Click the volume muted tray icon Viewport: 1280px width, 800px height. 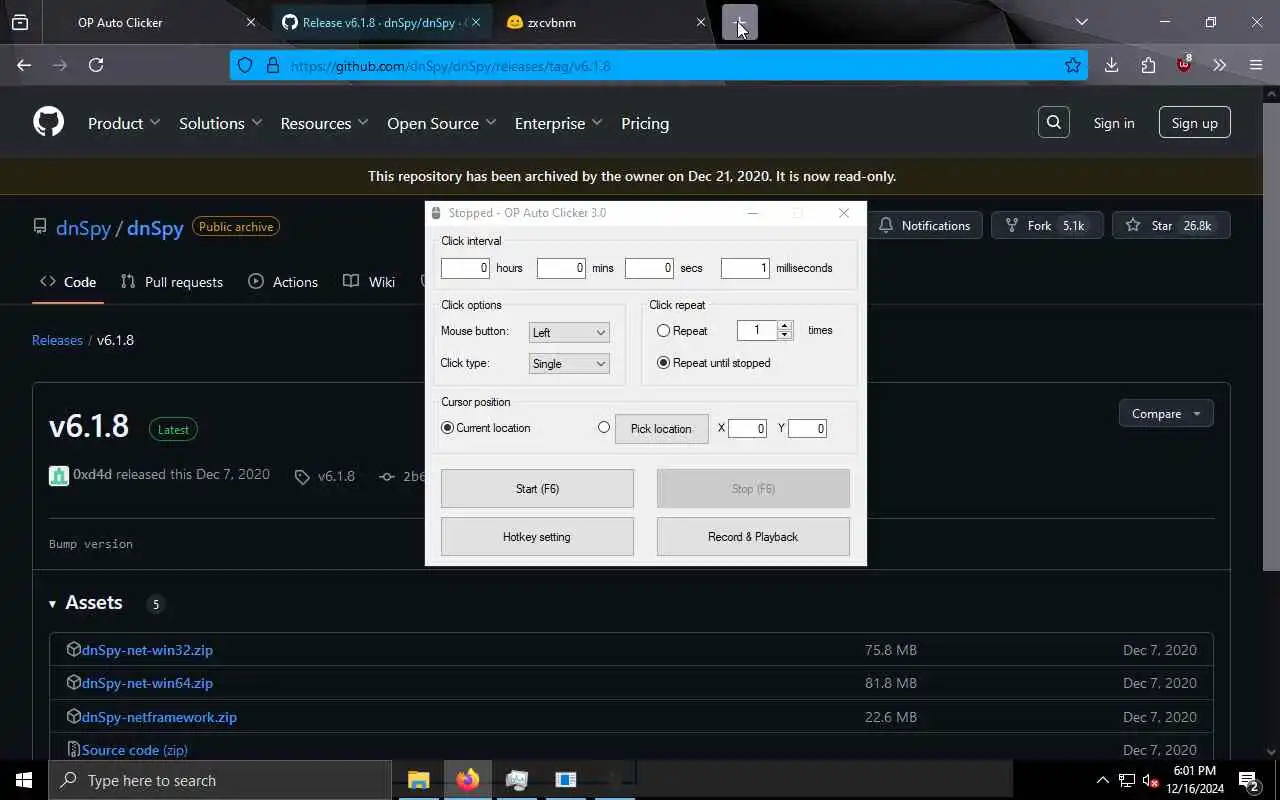[1150, 780]
